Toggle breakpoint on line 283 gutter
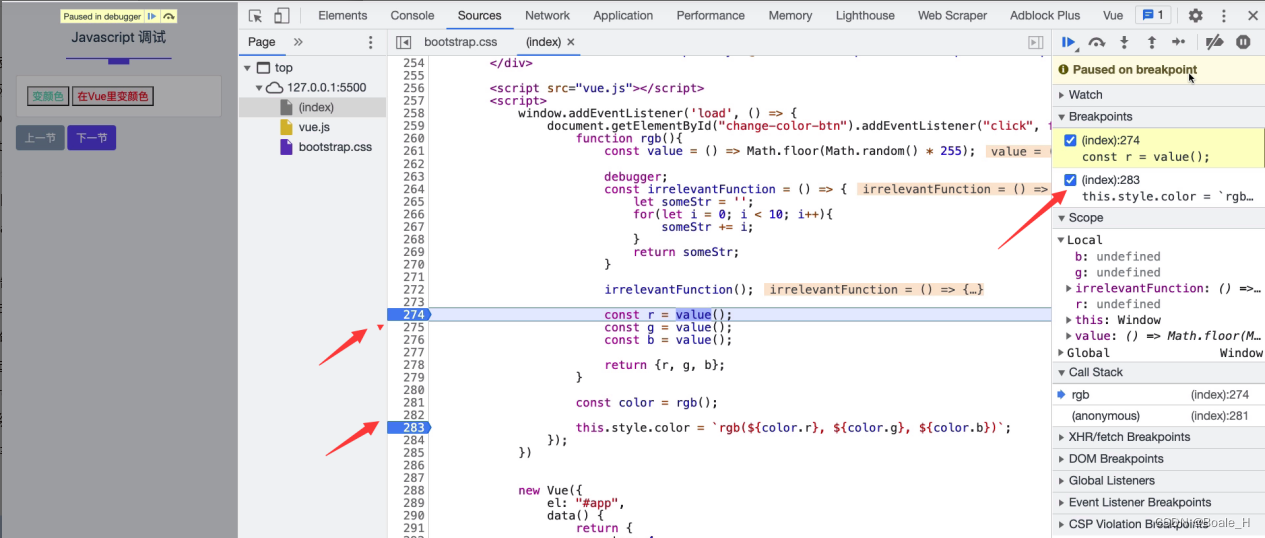The height and width of the screenshot is (538, 1265). (x=411, y=427)
